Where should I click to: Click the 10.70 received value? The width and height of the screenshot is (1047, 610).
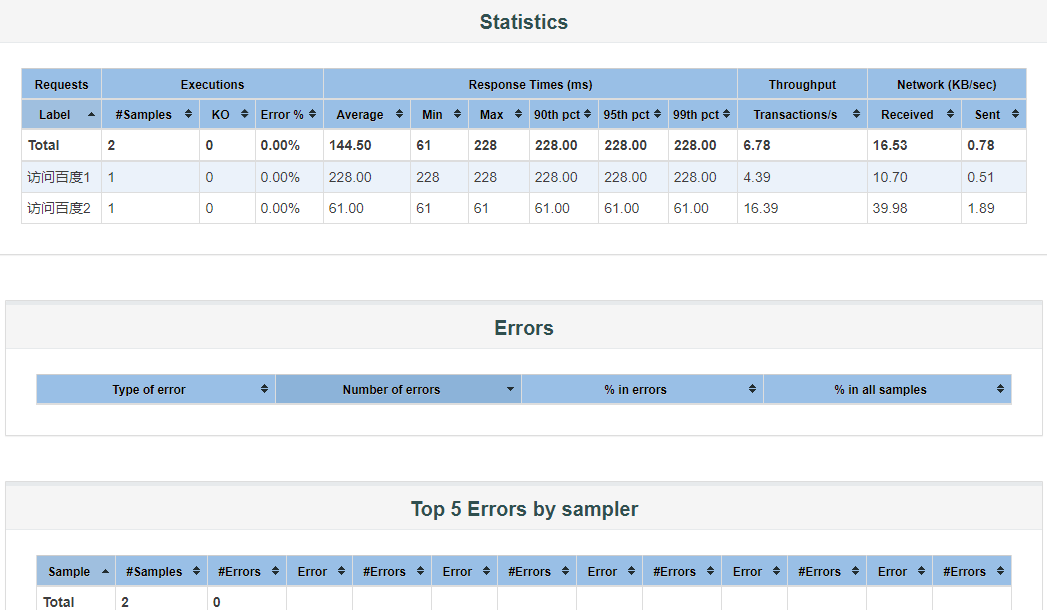[x=889, y=177]
